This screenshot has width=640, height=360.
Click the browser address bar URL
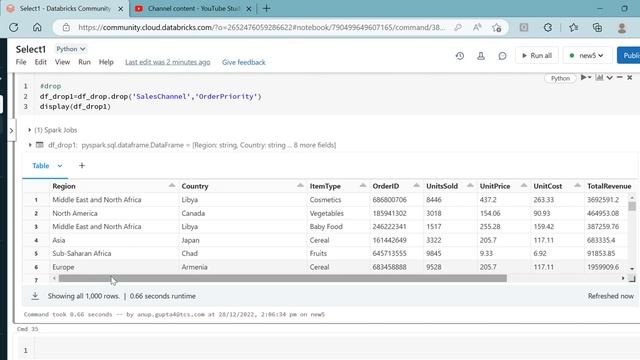261,27
